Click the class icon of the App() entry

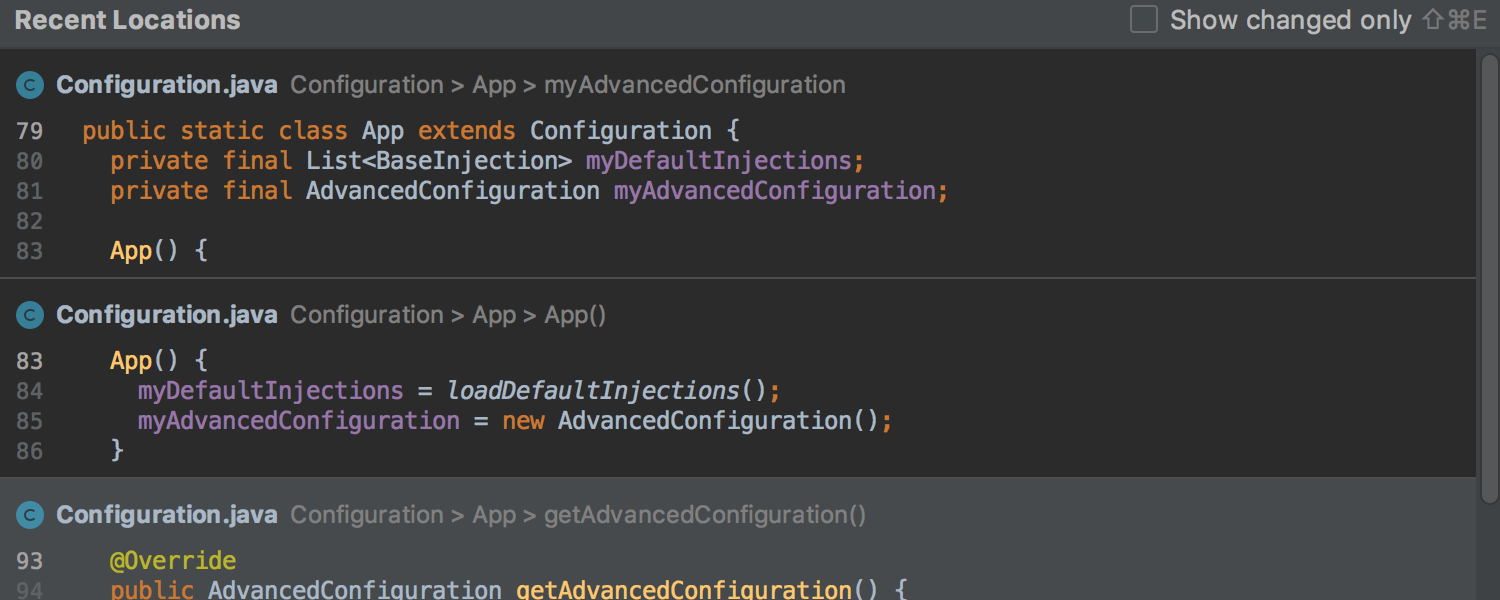coord(30,316)
